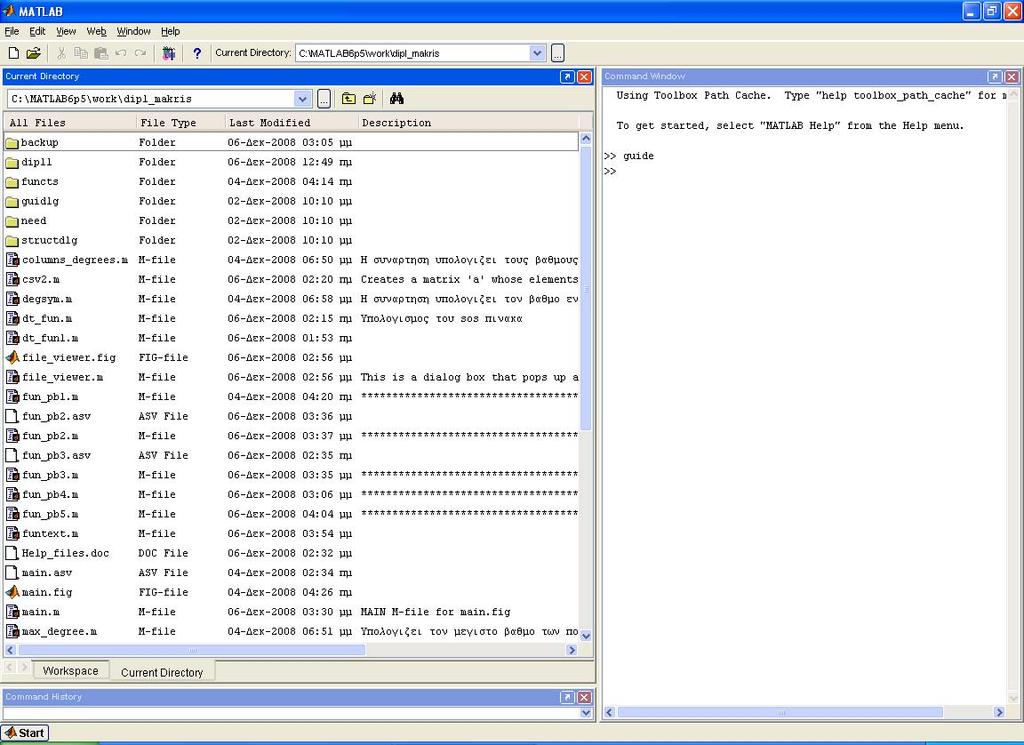
Task: Open the Window menu
Action: (133, 31)
